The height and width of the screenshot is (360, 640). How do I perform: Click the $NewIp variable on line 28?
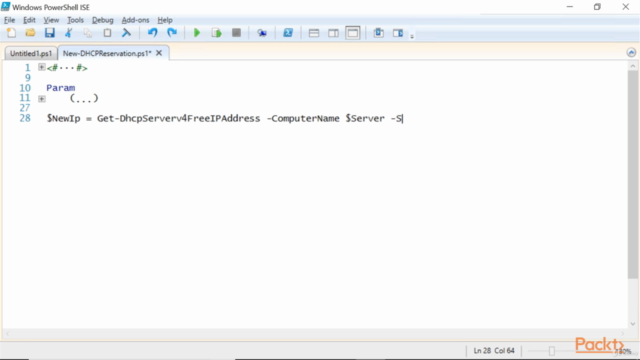pos(63,118)
